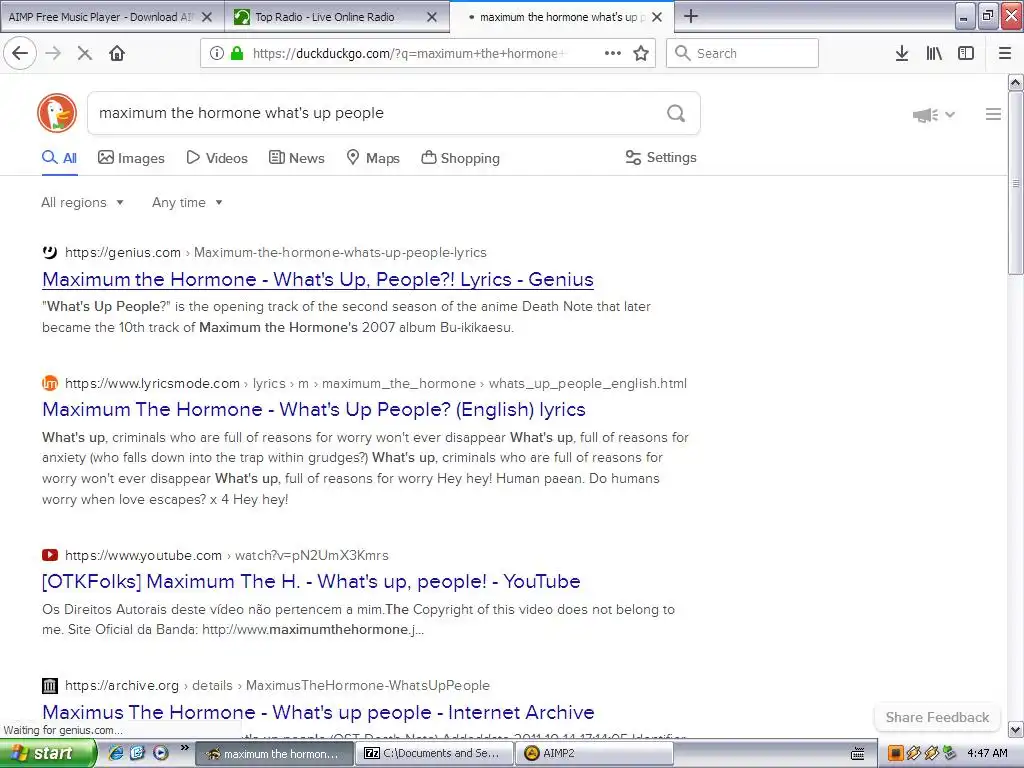
Task: Open the News results tab
Action: point(296,158)
